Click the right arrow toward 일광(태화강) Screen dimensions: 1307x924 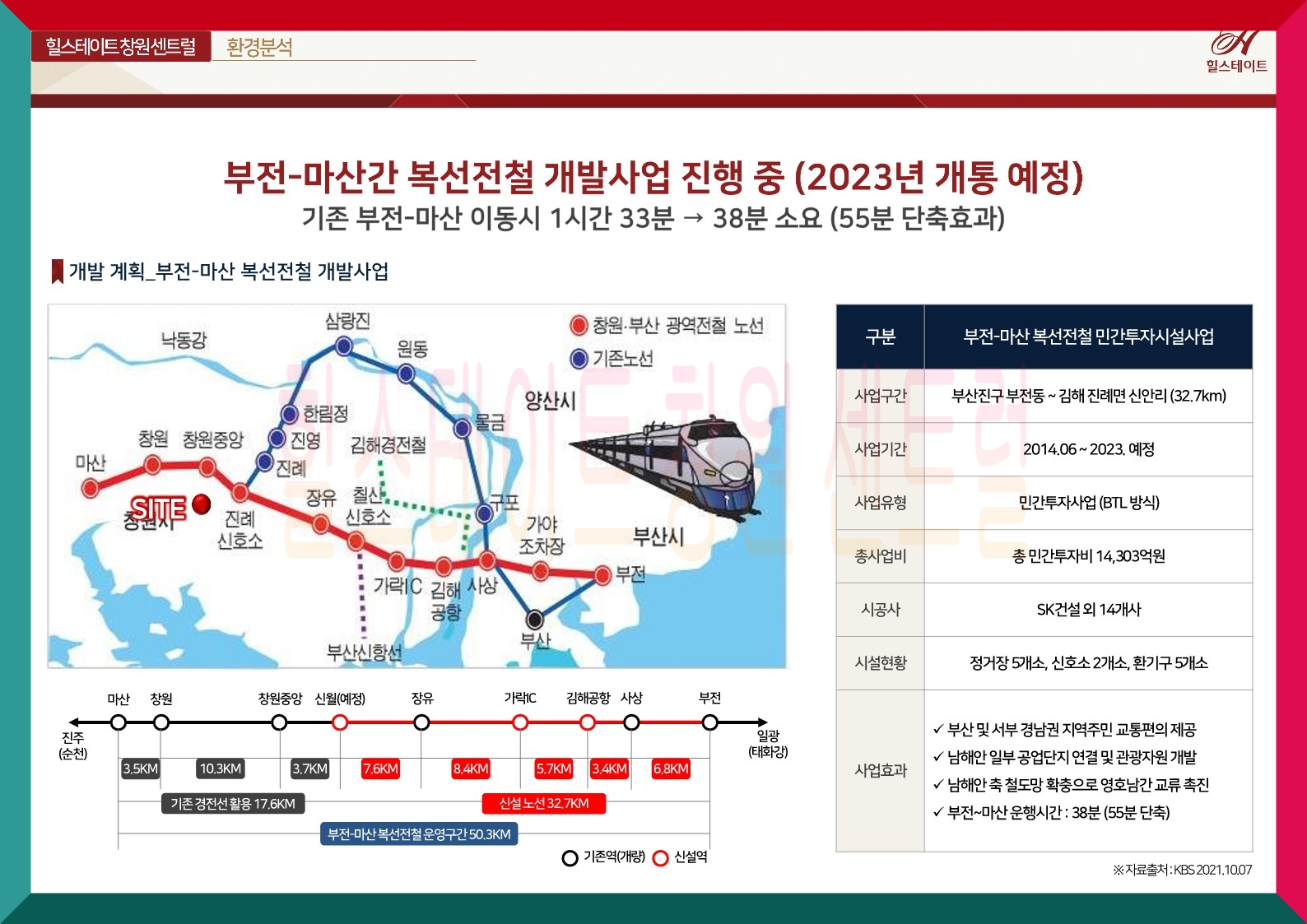point(761,722)
